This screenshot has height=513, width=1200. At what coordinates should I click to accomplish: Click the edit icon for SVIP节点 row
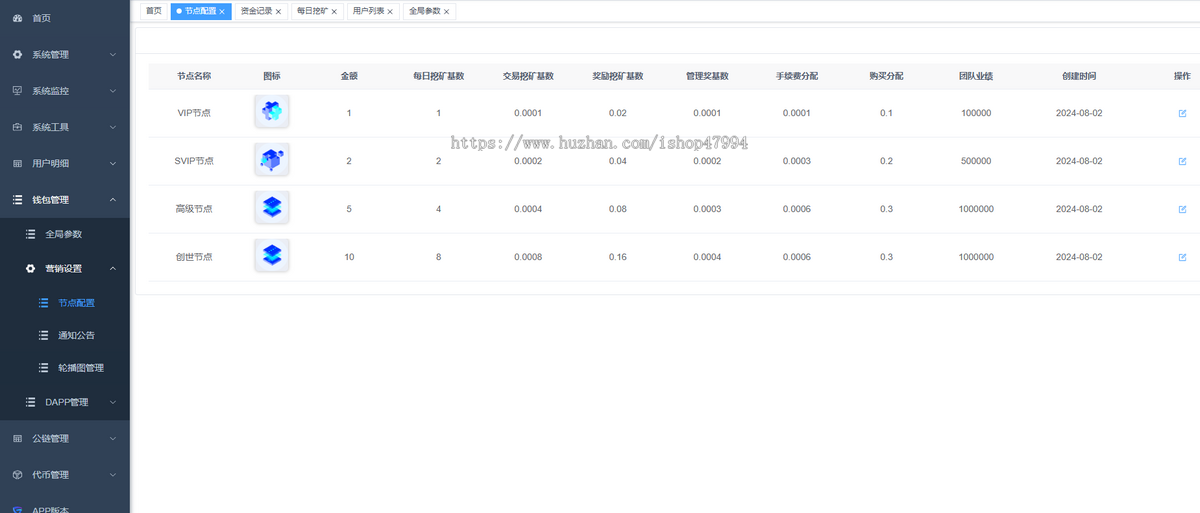point(1182,161)
